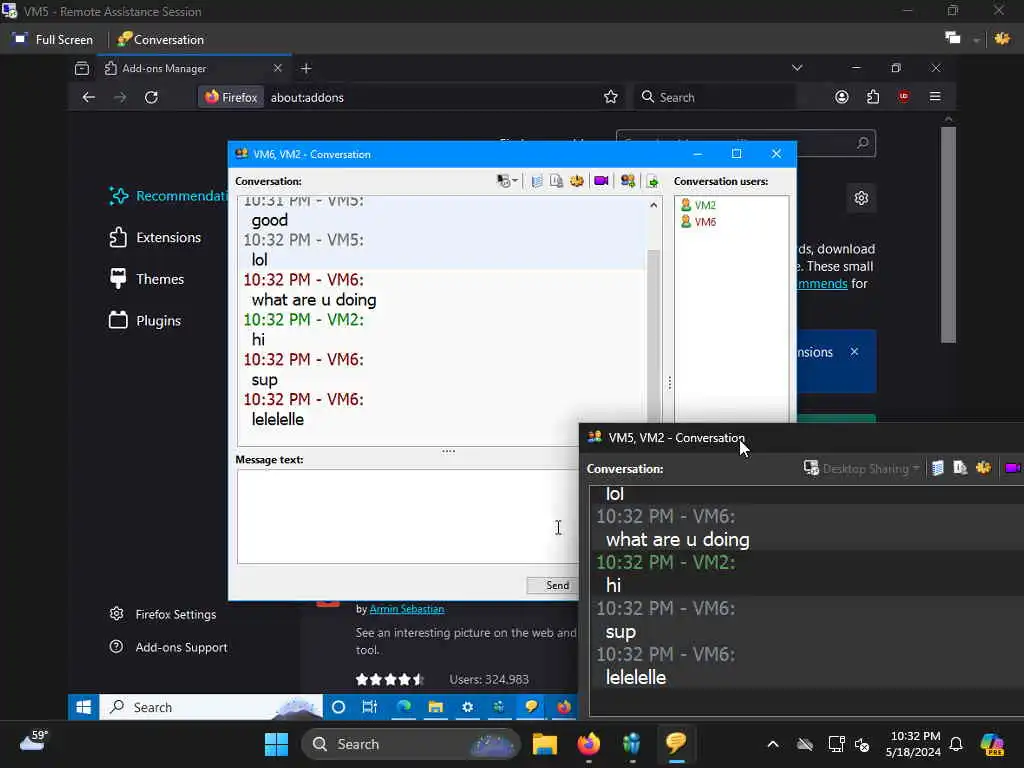The height and width of the screenshot is (768, 1024).
Task: Open File Explorer on the remote taskbar
Action: tap(436, 707)
